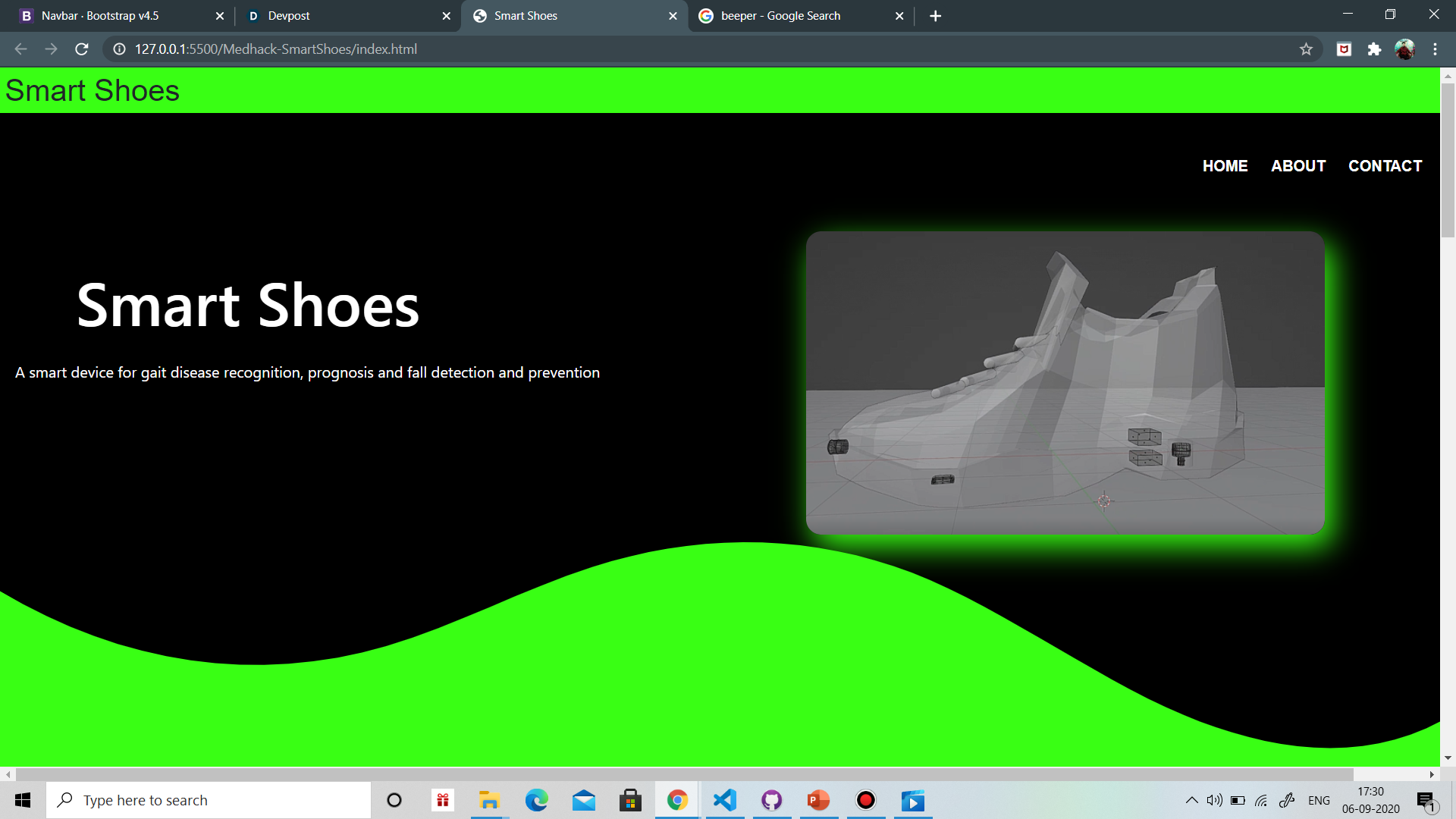This screenshot has height=819, width=1456.
Task: Click the browser reload page icon
Action: (82, 49)
